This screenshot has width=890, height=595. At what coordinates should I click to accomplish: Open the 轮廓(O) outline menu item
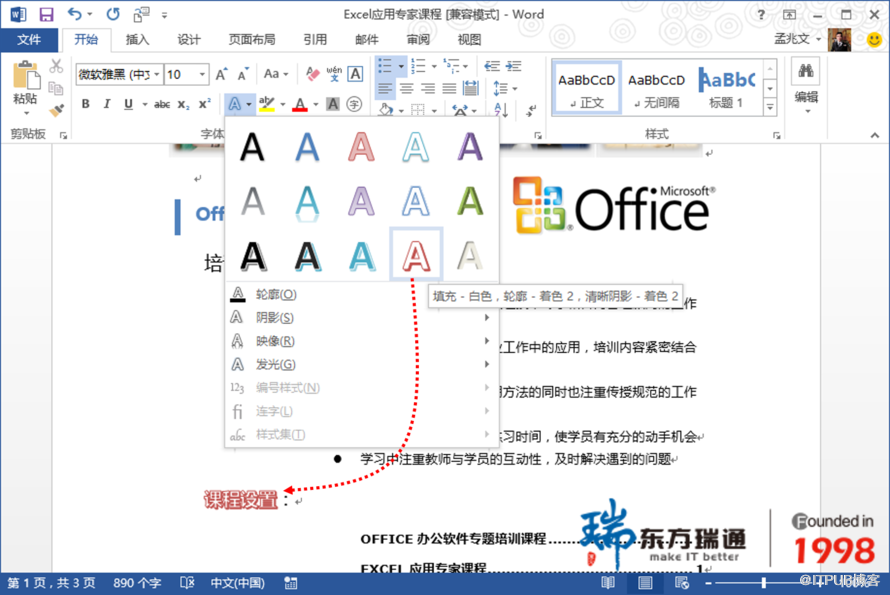(361, 294)
